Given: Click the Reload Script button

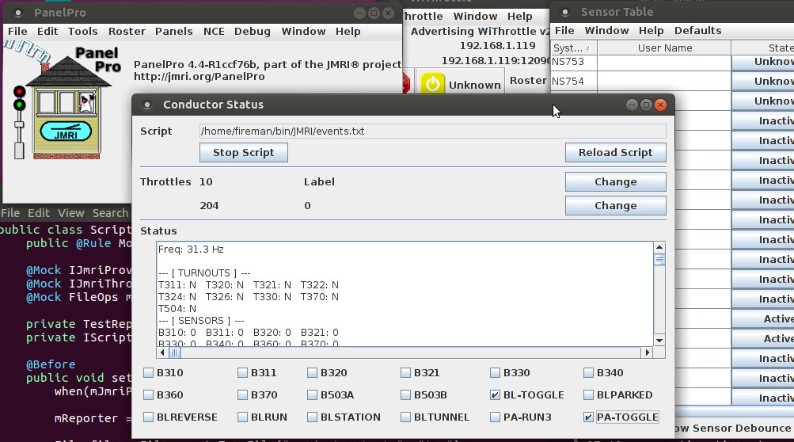Looking at the screenshot, I should click(x=615, y=152).
